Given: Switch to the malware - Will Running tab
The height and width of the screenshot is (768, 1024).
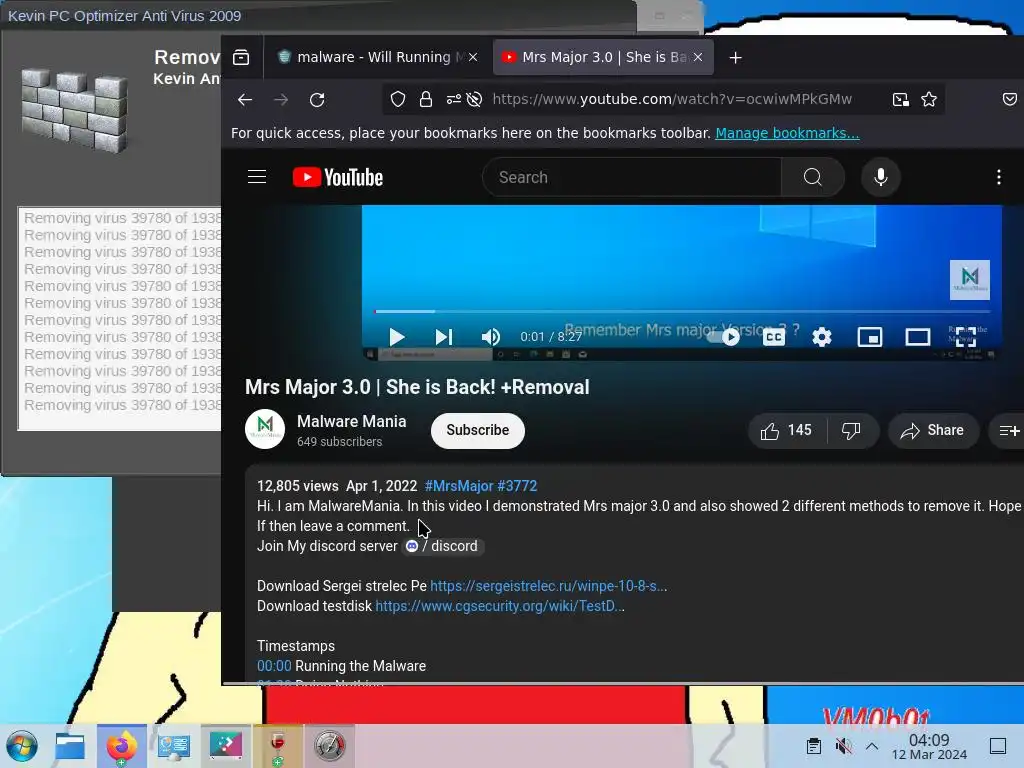Looking at the screenshot, I should coord(377,57).
